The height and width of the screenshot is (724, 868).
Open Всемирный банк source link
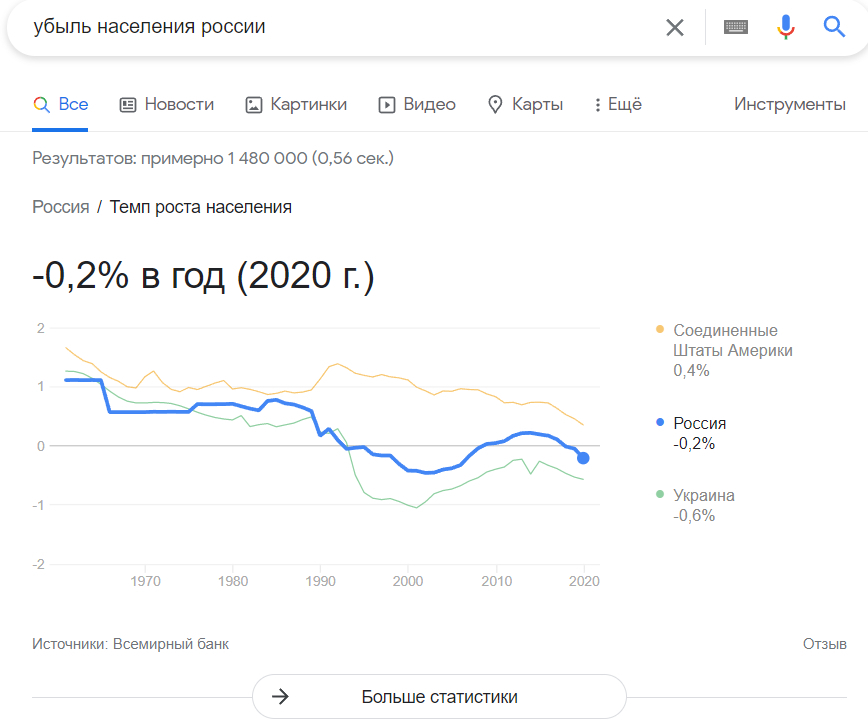pyautogui.click(x=170, y=644)
